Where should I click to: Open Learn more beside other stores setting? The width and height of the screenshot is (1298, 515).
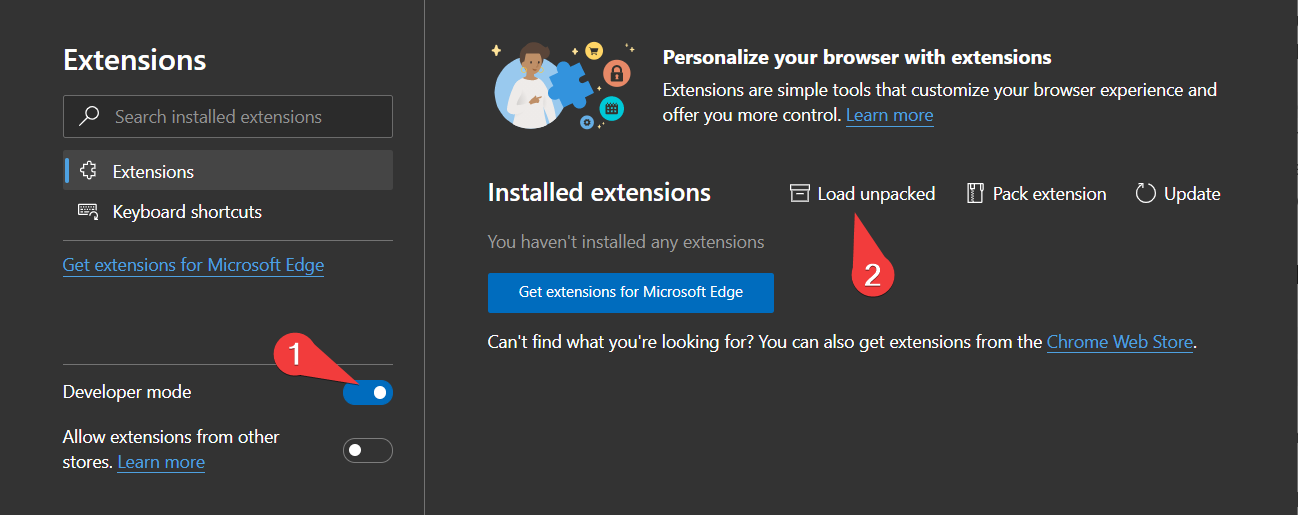[x=161, y=462]
